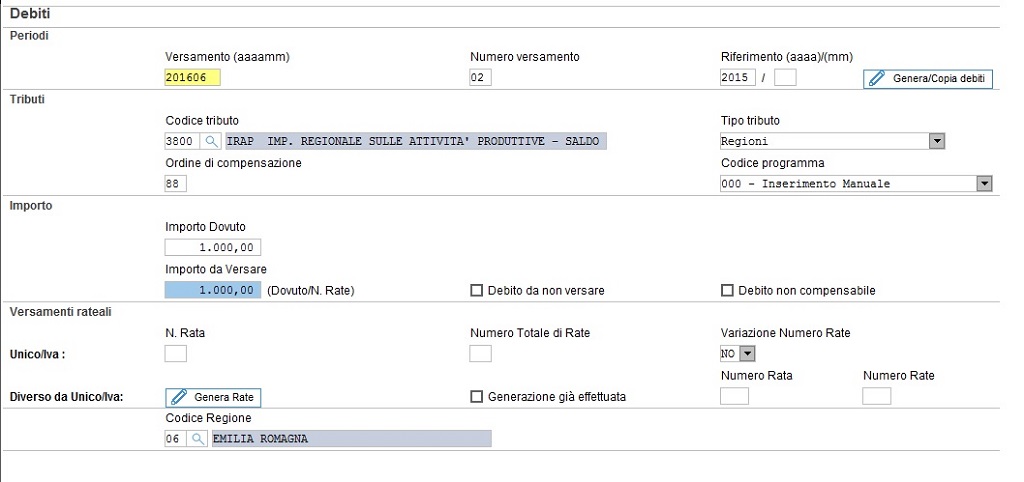1024x482 pixels.
Task: Expand the Tipo tributo dropdown
Action: coord(937,141)
